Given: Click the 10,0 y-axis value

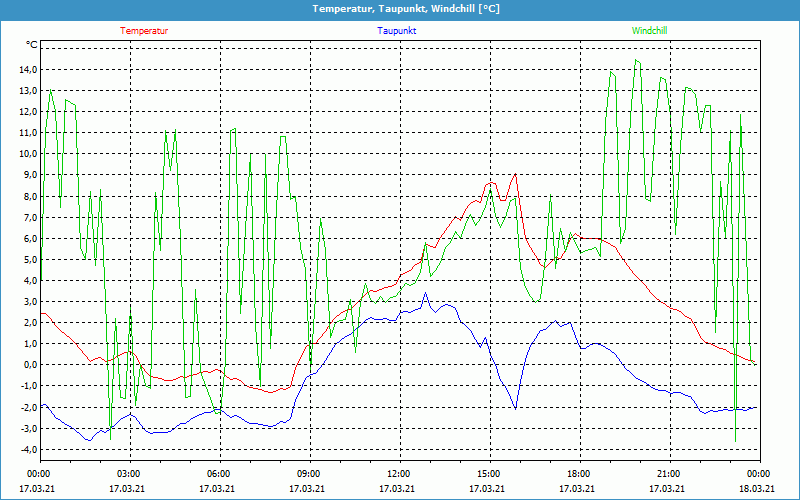Looking at the screenshot, I should 29,154.
